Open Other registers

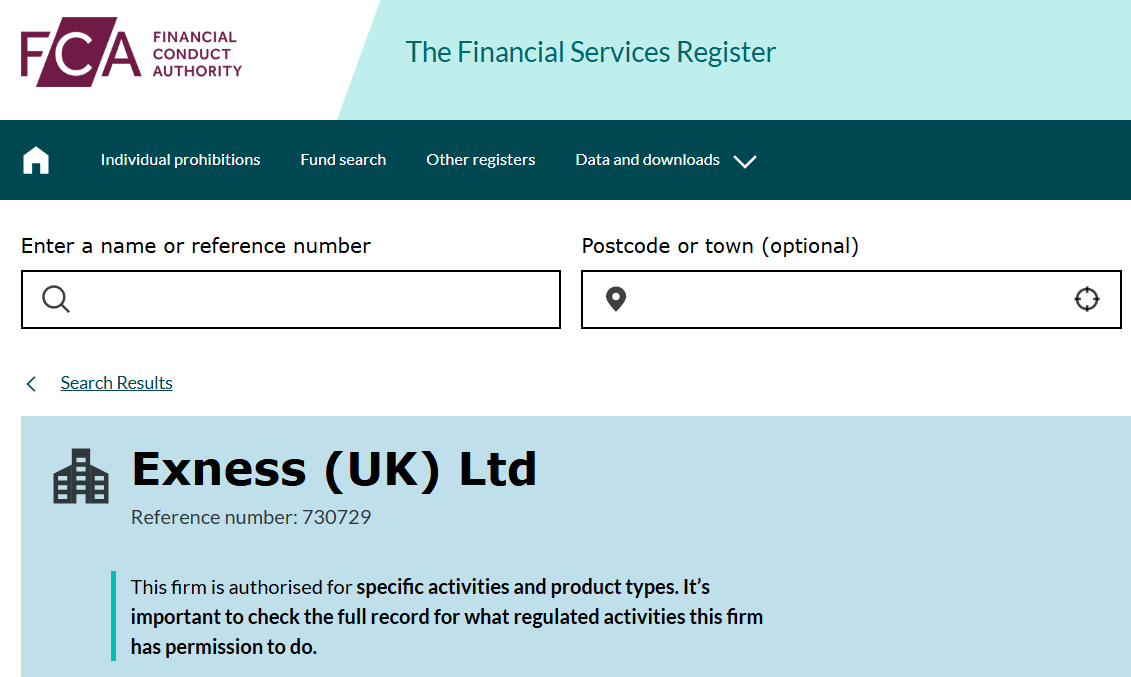click(480, 160)
